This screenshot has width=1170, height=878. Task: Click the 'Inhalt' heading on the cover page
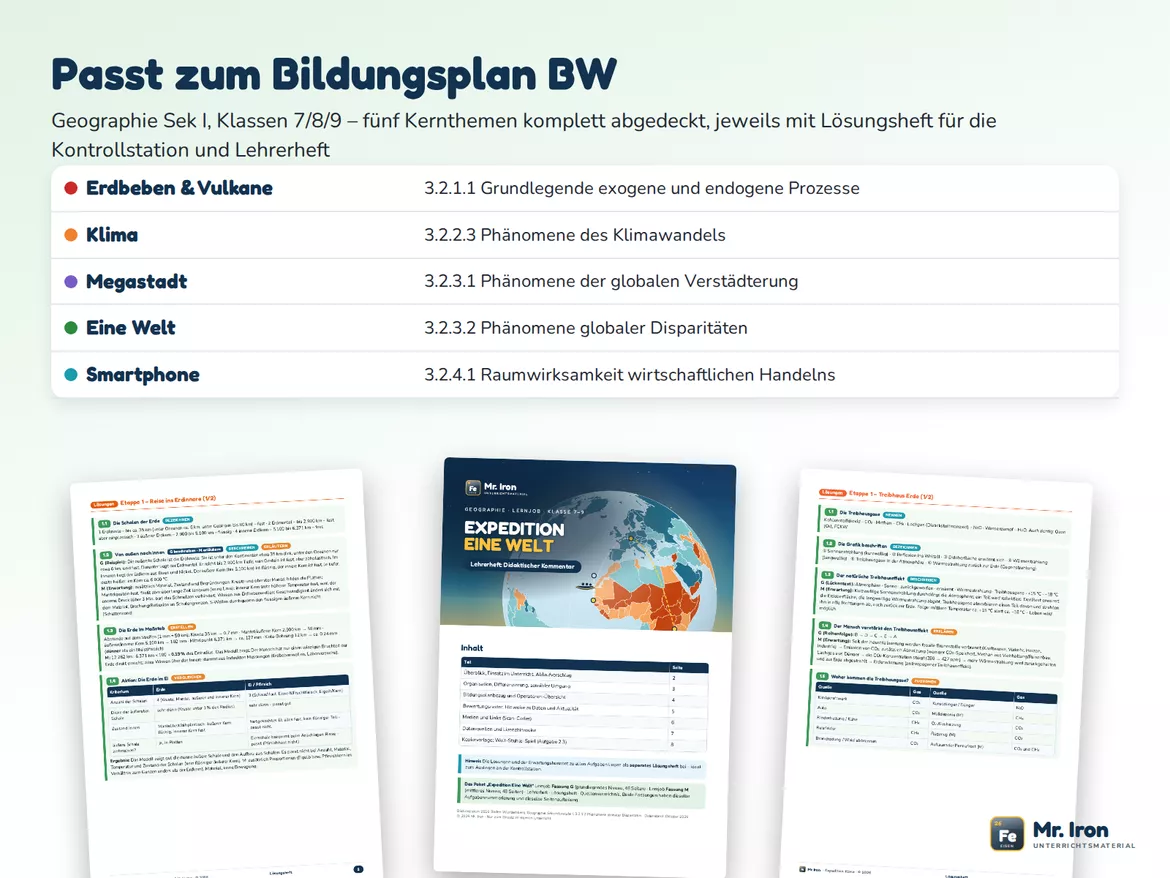coord(472,647)
